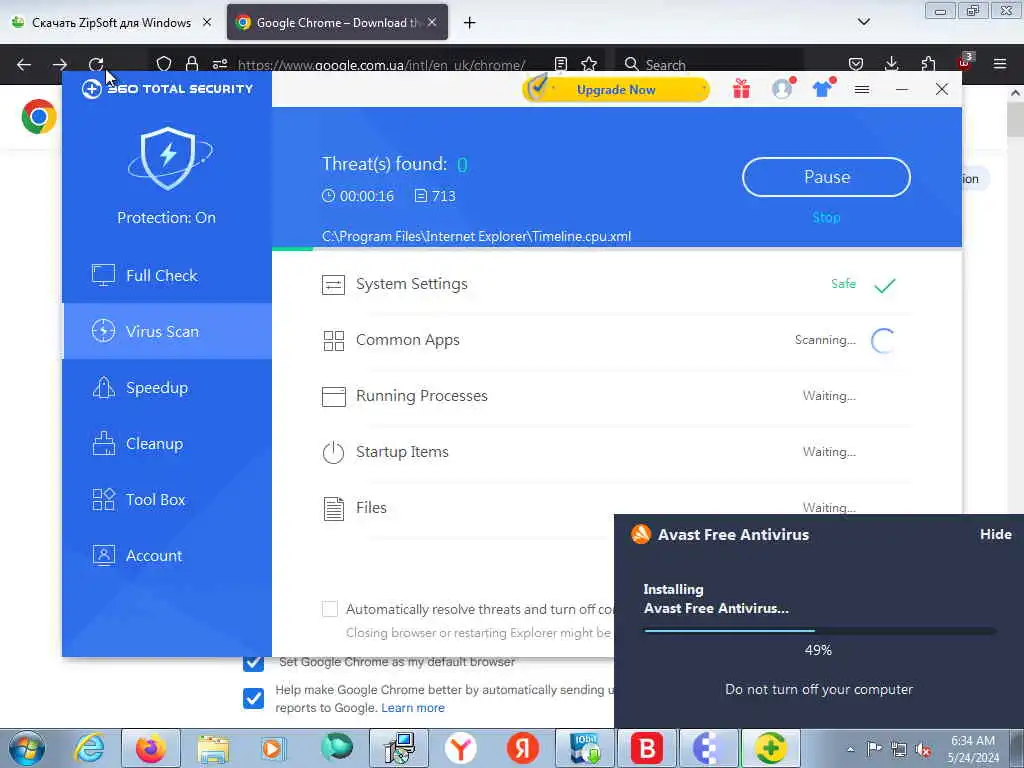The width and height of the screenshot is (1024, 768).
Task: Switch to the ZipSoft browser tab
Action: coord(112,22)
